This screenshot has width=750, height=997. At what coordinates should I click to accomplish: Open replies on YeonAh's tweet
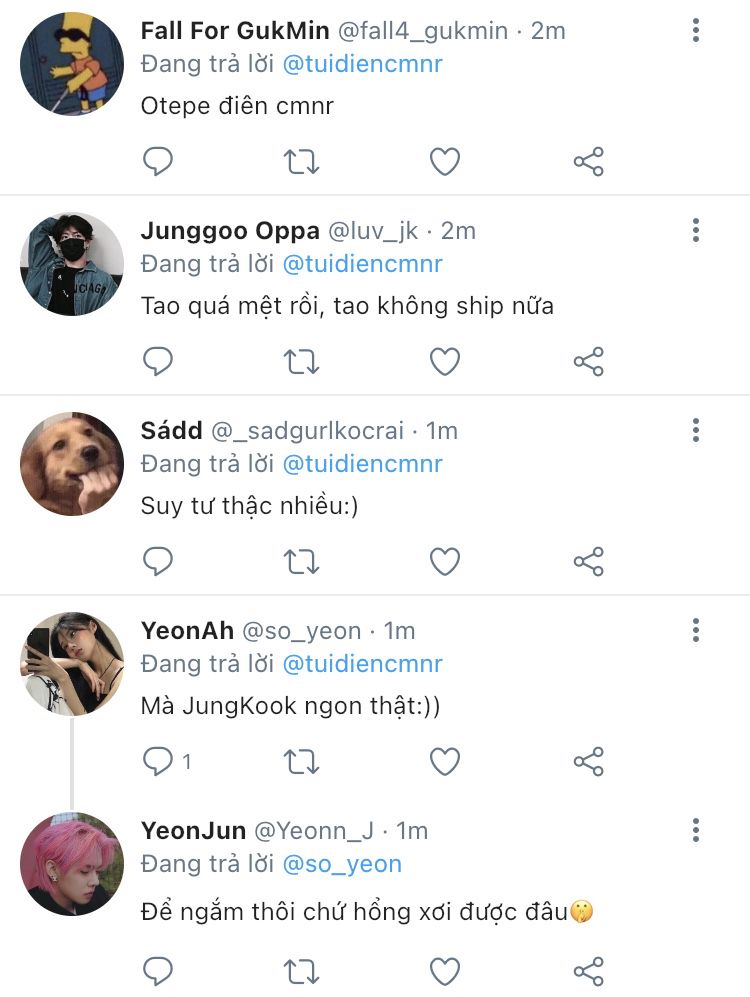pyautogui.click(x=158, y=762)
